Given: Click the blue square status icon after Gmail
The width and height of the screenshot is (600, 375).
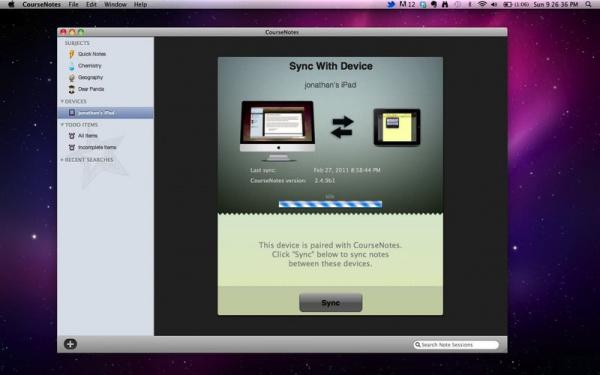Looking at the screenshot, I should tap(423, 5).
